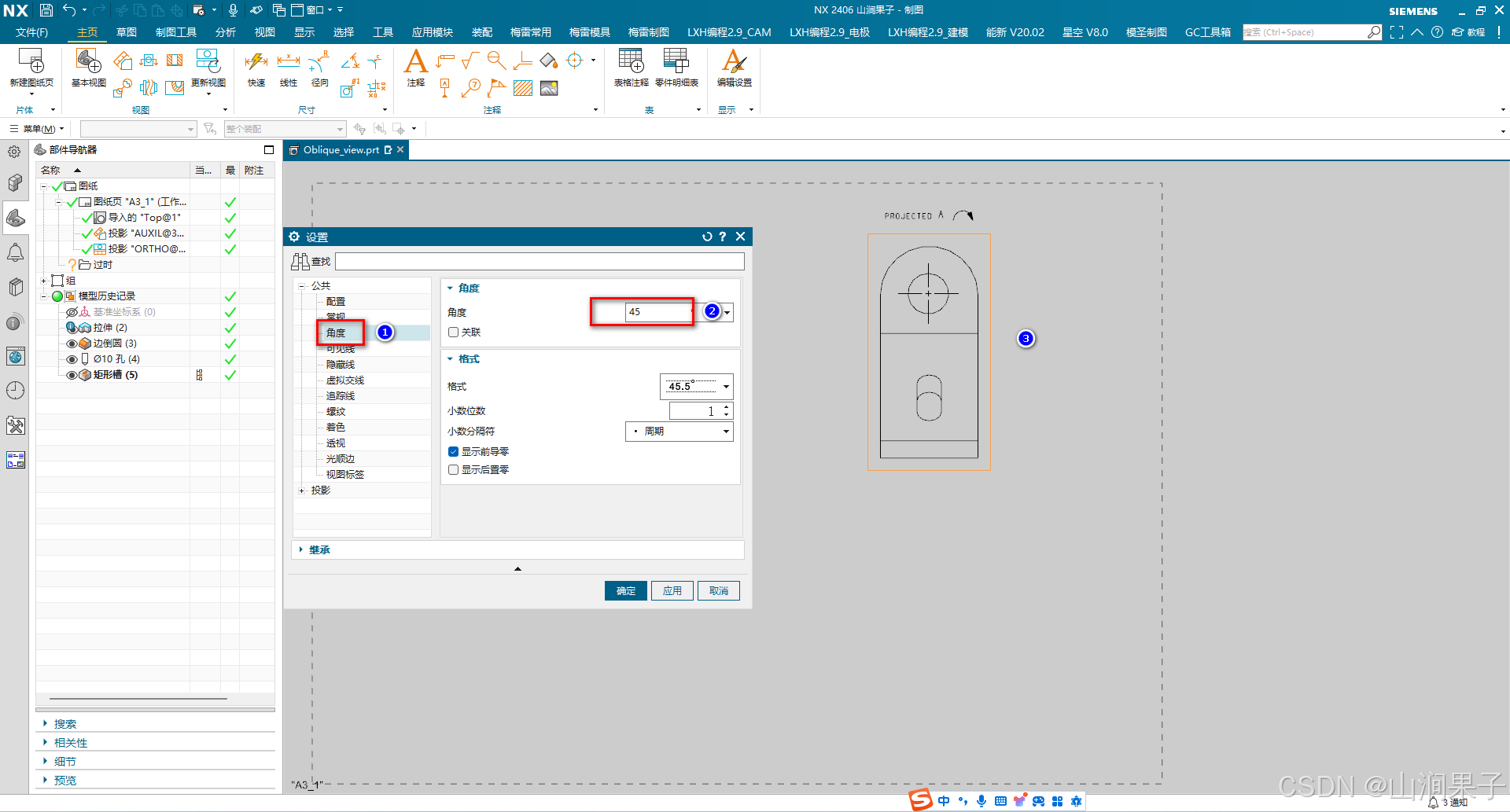Increase 小数位数 with the stepper up arrow

tap(727, 407)
